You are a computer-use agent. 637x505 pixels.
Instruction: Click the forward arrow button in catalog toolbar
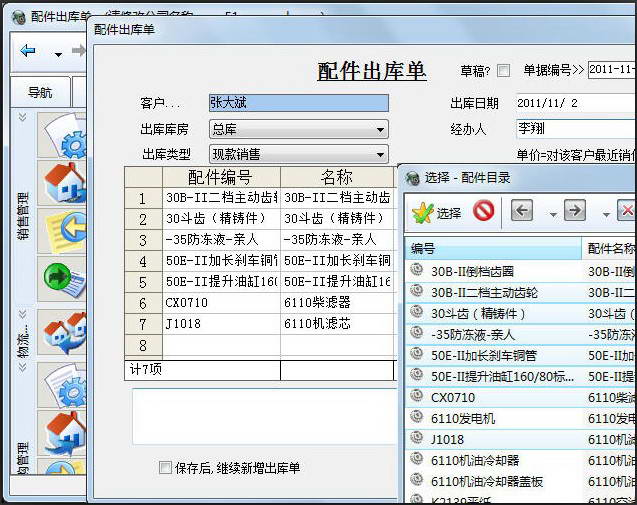[x=574, y=210]
